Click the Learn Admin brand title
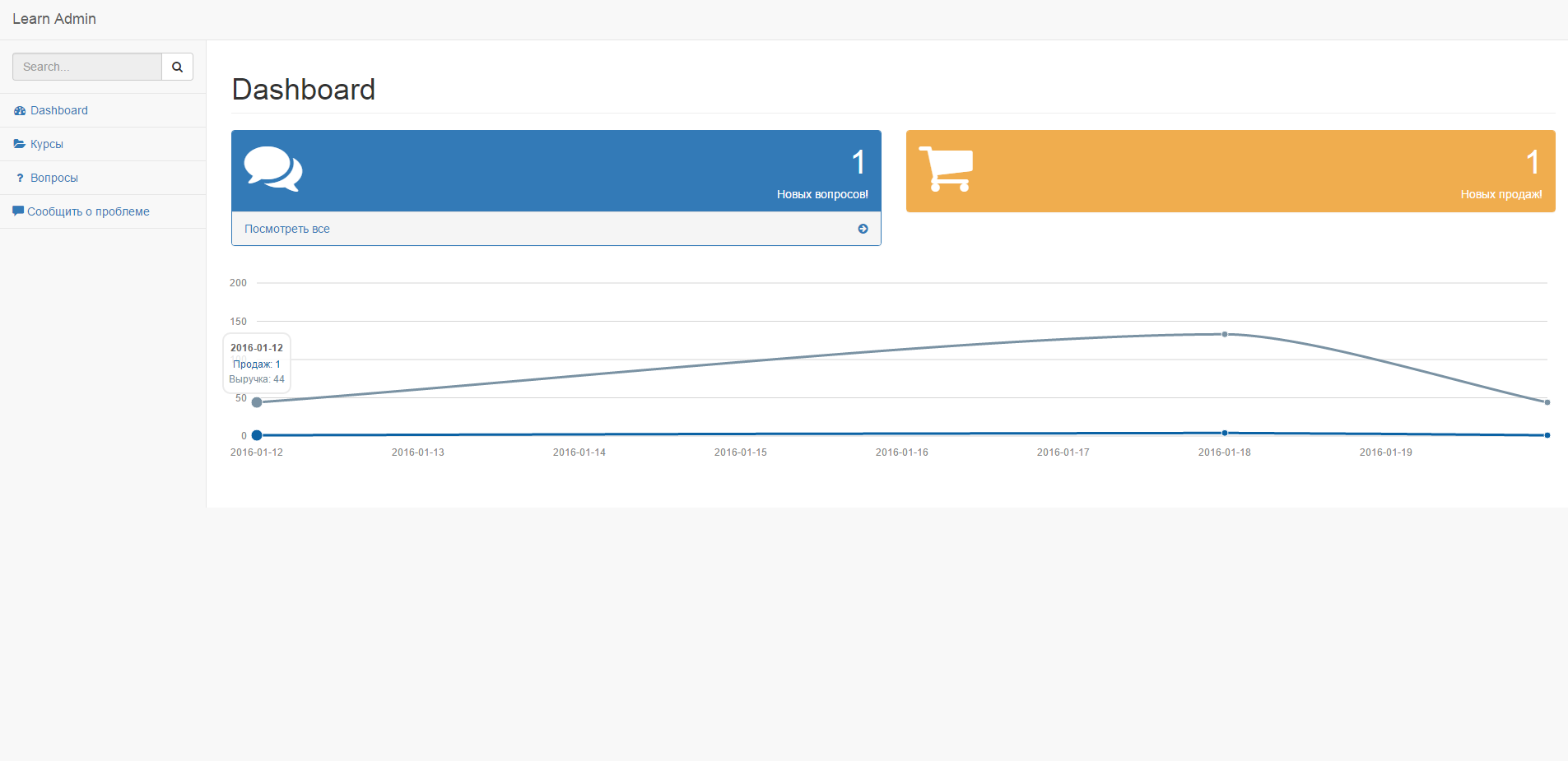 click(x=54, y=19)
